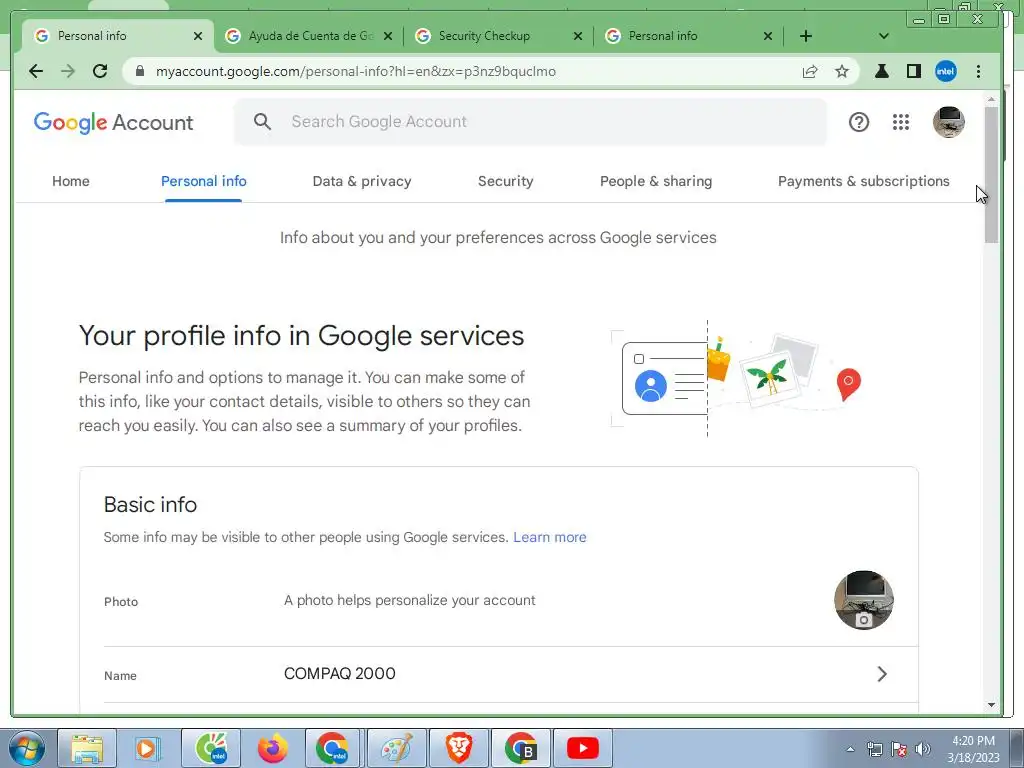Click the Google Account logo
Image resolution: width=1024 pixels, height=768 pixels.
pos(114,122)
